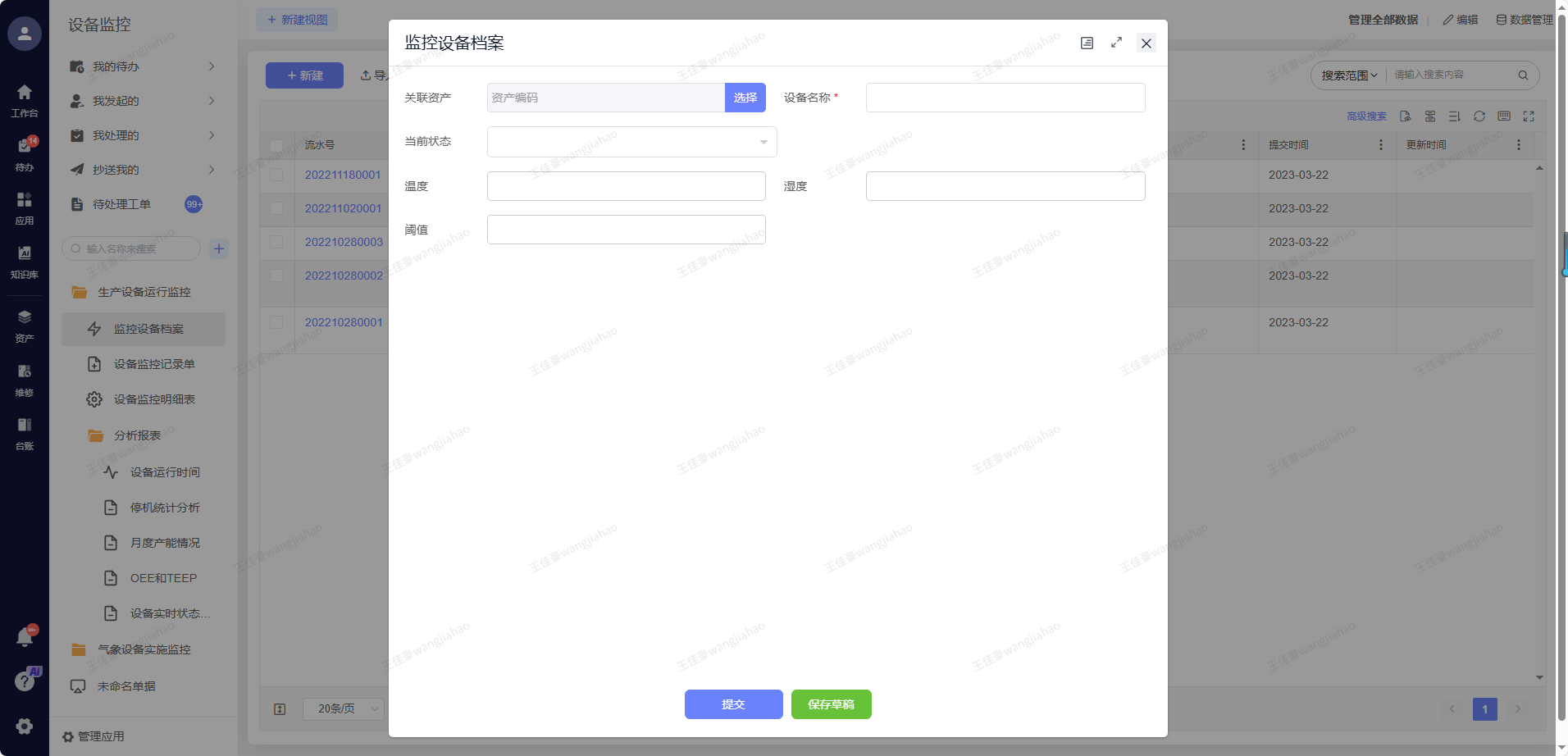Image resolution: width=1568 pixels, height=756 pixels.
Task: Toggle the select-all checkbox in table header
Action: click(x=276, y=145)
